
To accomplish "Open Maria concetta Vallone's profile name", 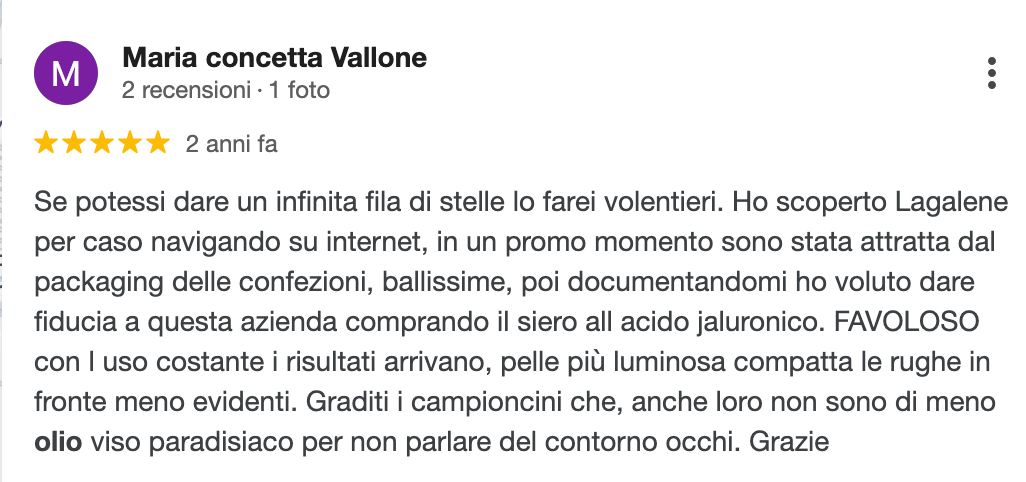I will [x=274, y=58].
